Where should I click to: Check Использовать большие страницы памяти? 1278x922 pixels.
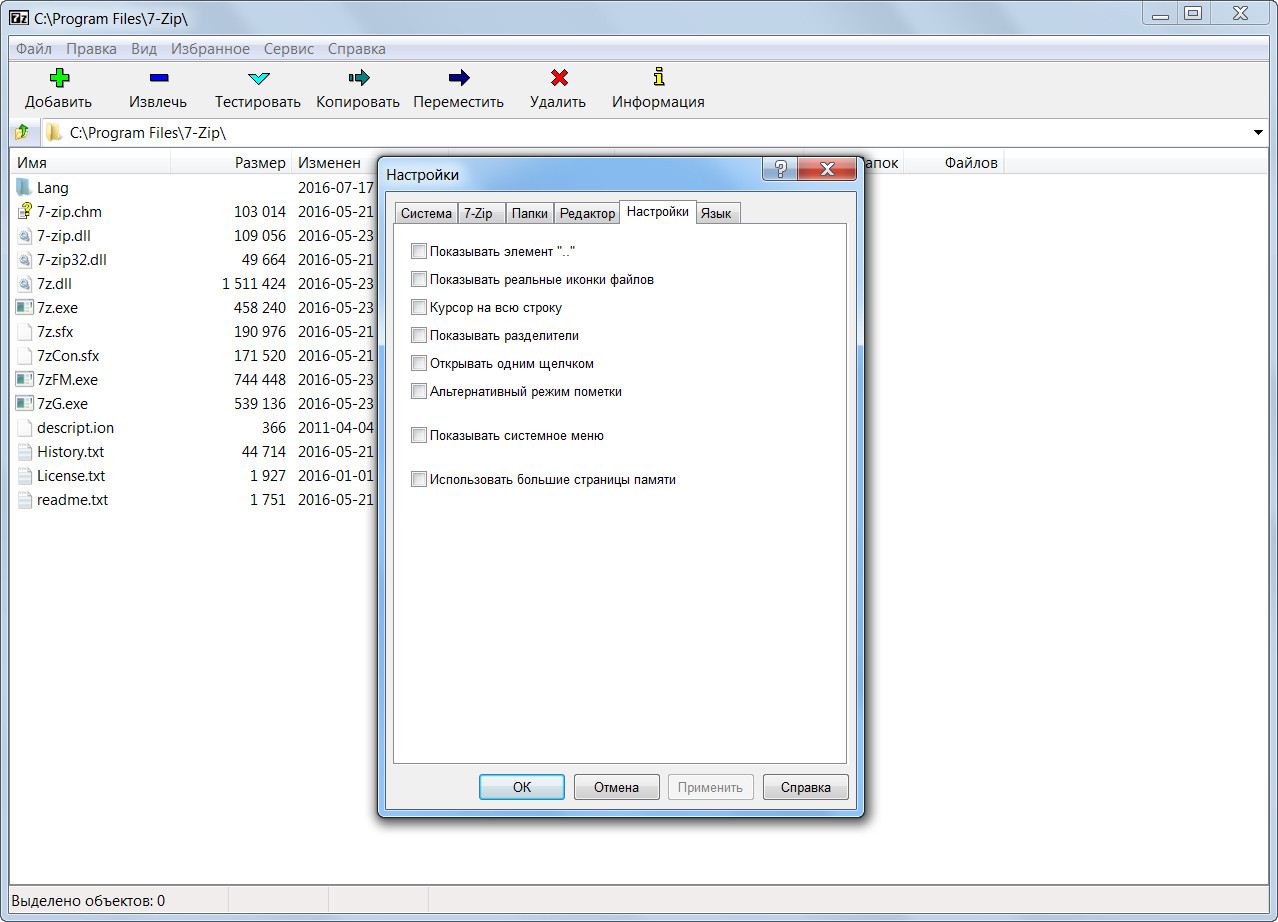click(419, 479)
